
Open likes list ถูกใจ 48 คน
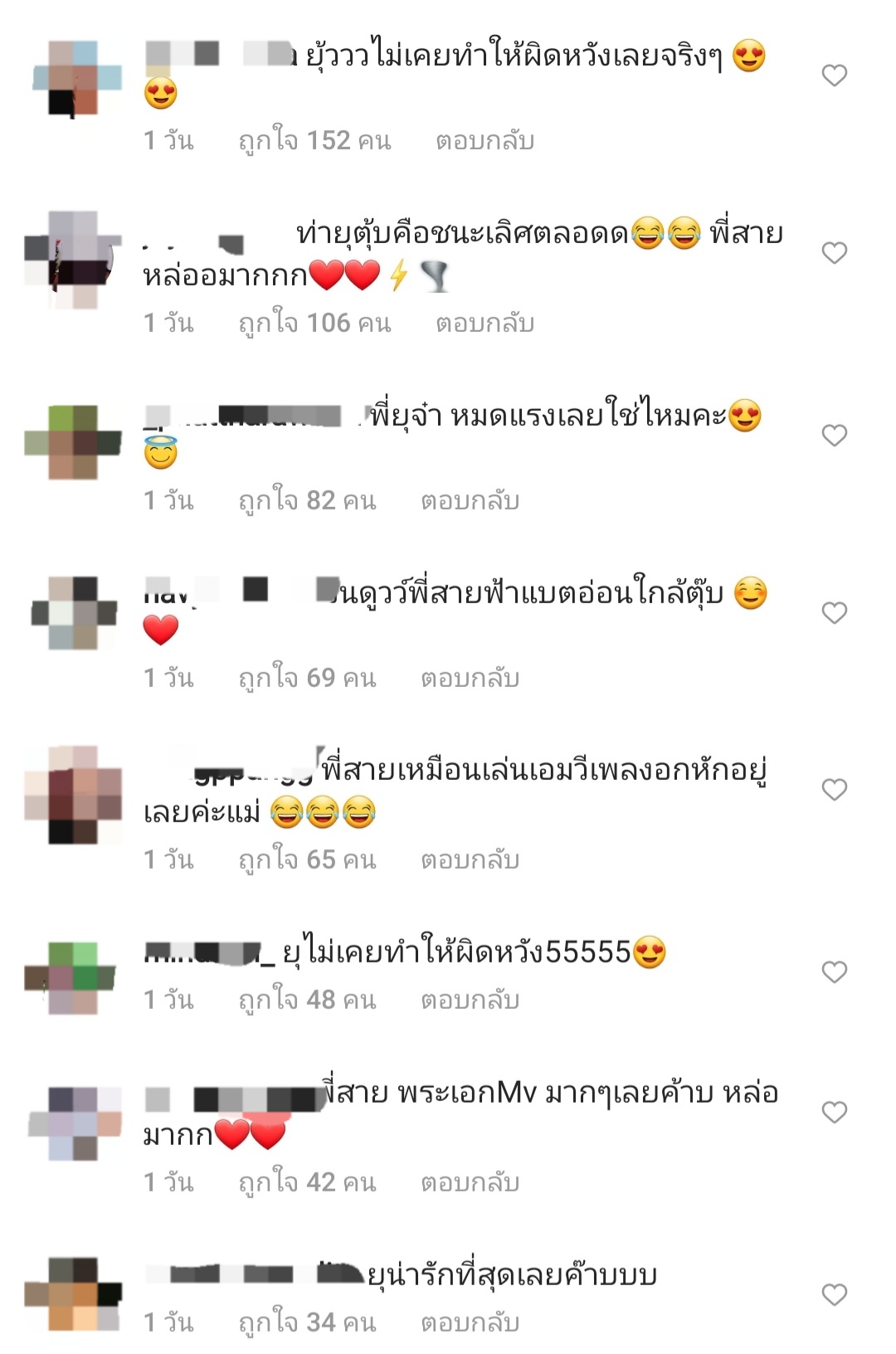[x=307, y=1000]
